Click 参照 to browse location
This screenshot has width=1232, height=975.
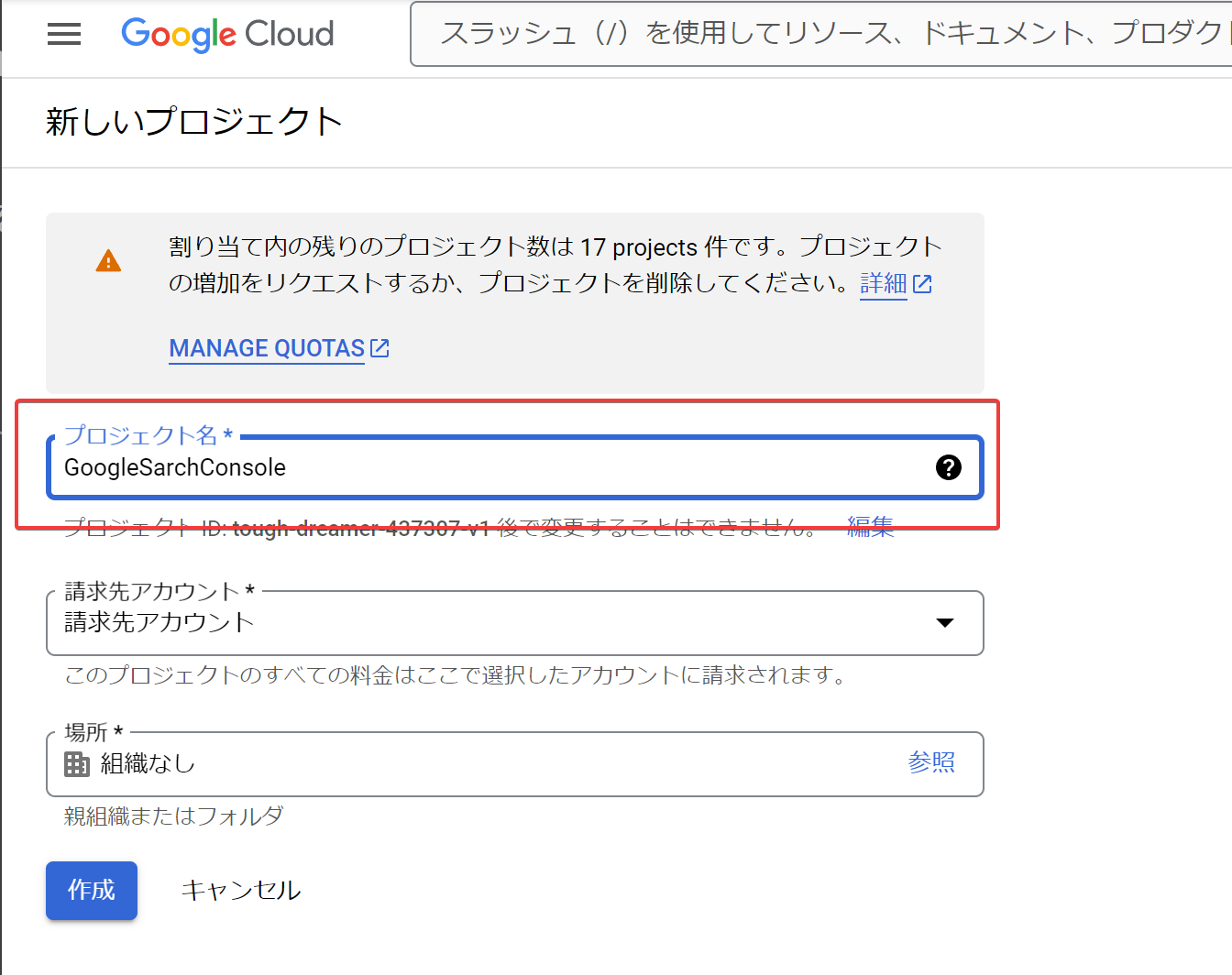(931, 762)
